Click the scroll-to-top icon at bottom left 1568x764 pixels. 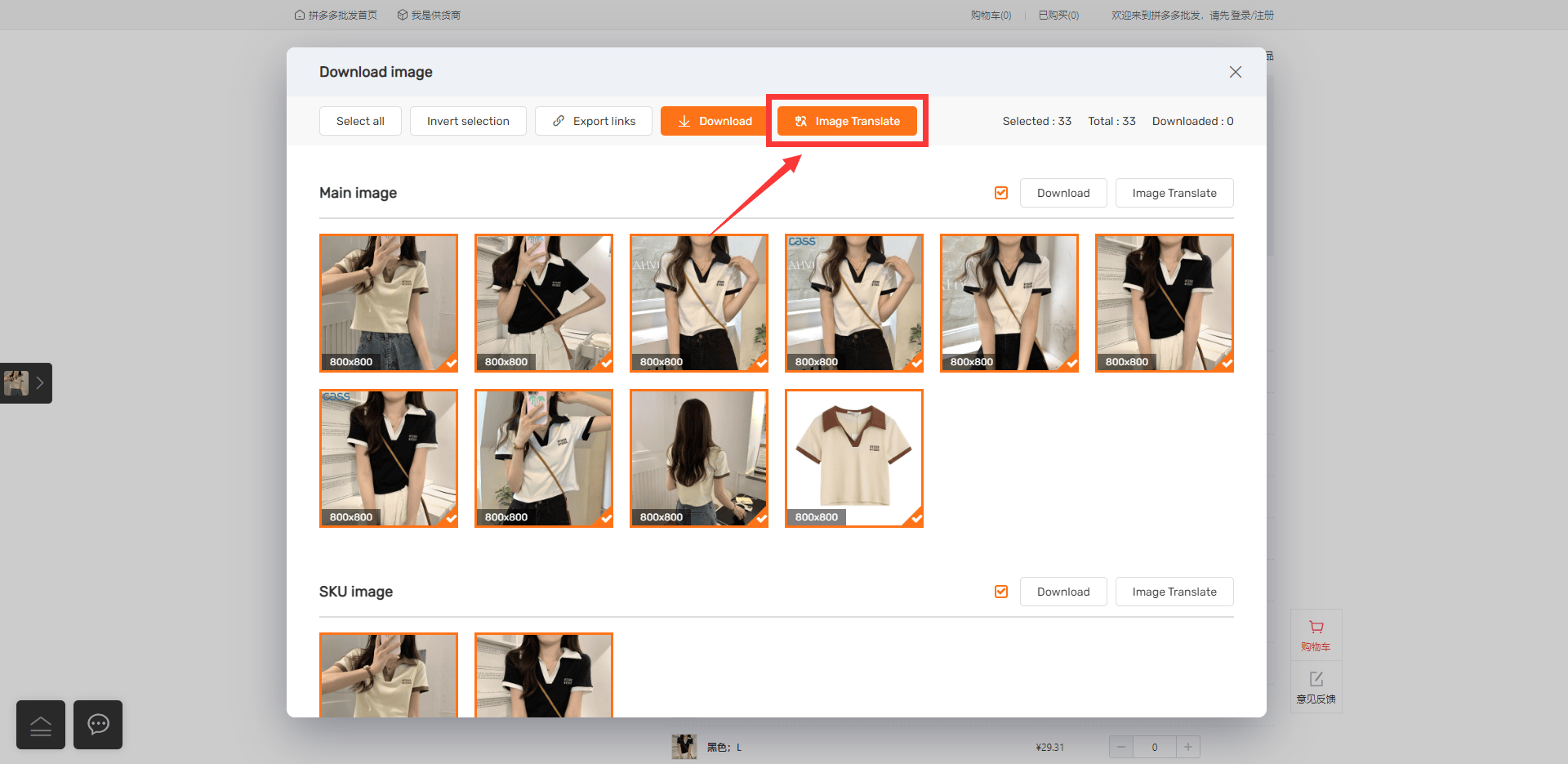coord(41,725)
